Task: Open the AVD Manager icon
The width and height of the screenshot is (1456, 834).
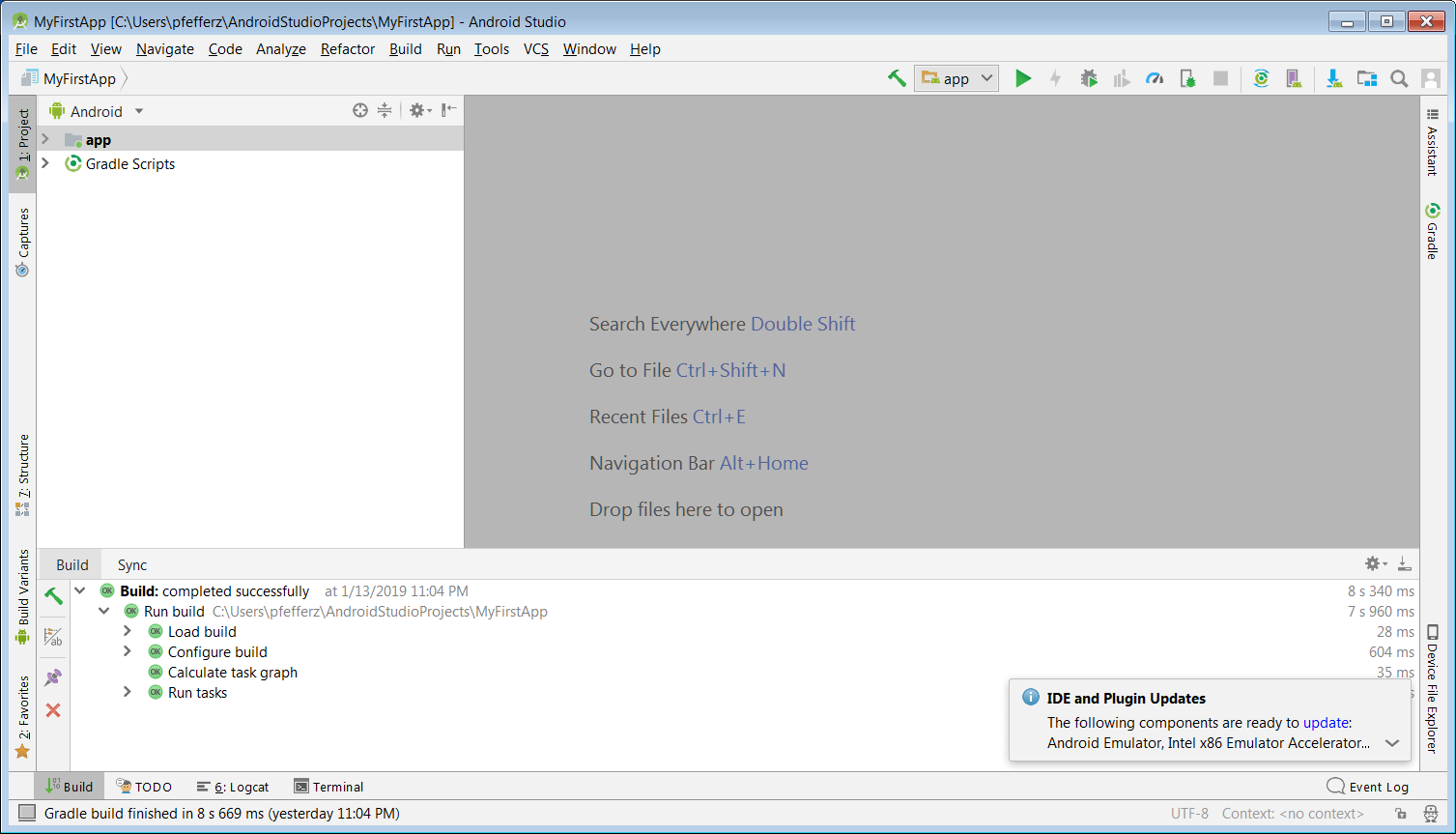Action: tap(1294, 78)
